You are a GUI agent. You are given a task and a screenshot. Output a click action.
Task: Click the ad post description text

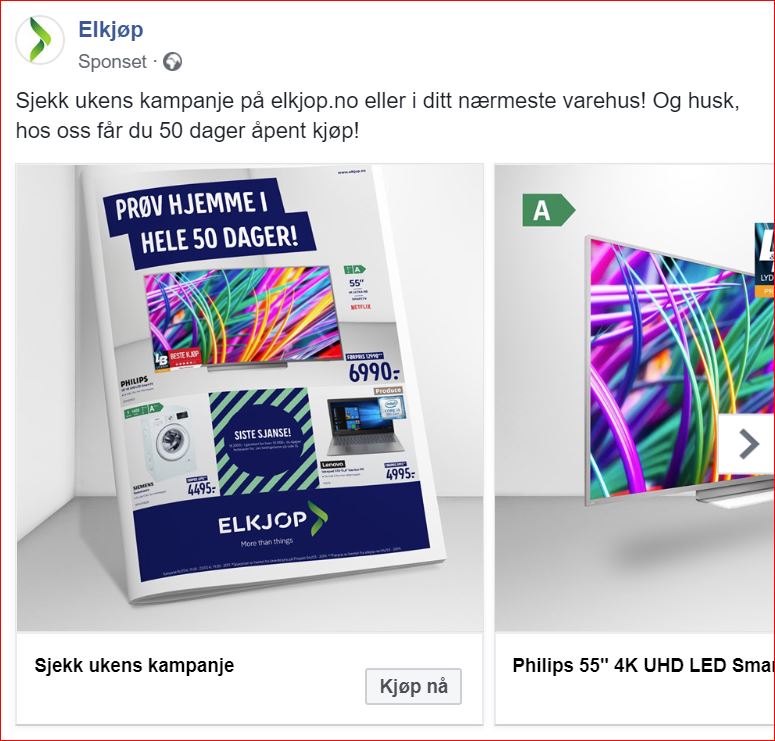(378, 116)
